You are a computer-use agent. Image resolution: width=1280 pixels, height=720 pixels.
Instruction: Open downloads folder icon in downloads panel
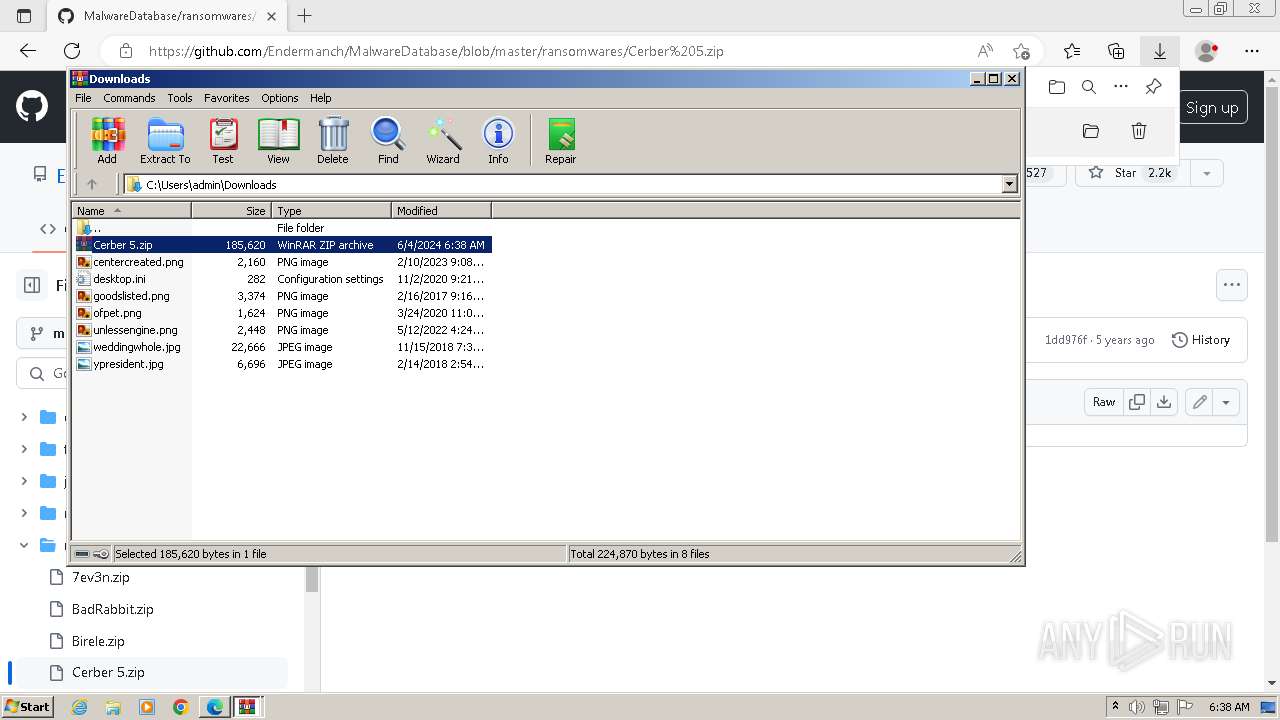tap(1057, 87)
